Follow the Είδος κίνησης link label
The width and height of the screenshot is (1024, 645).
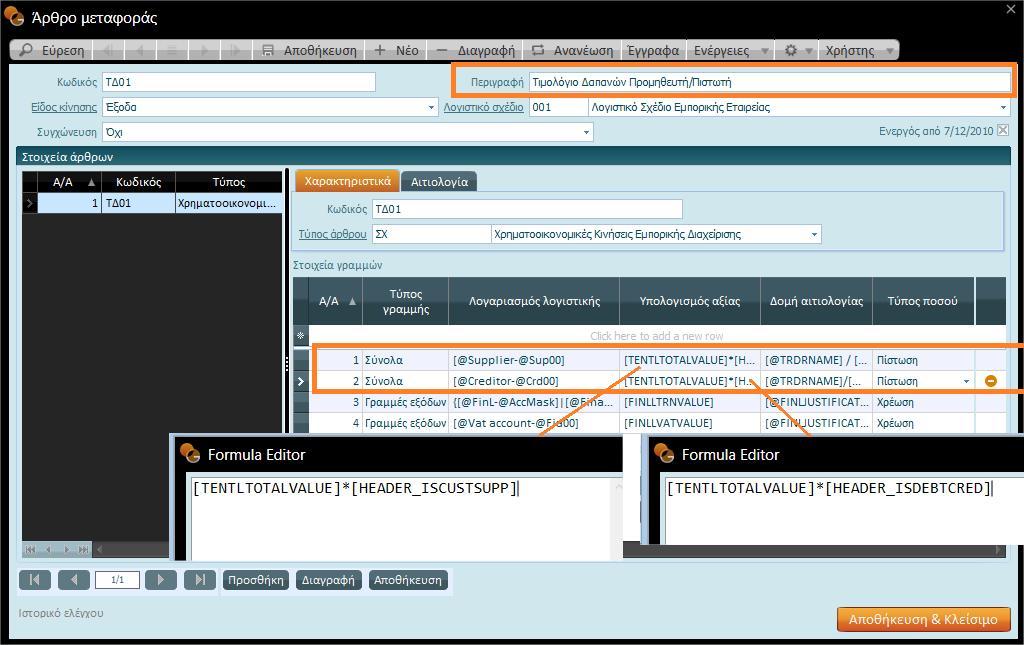click(x=64, y=107)
